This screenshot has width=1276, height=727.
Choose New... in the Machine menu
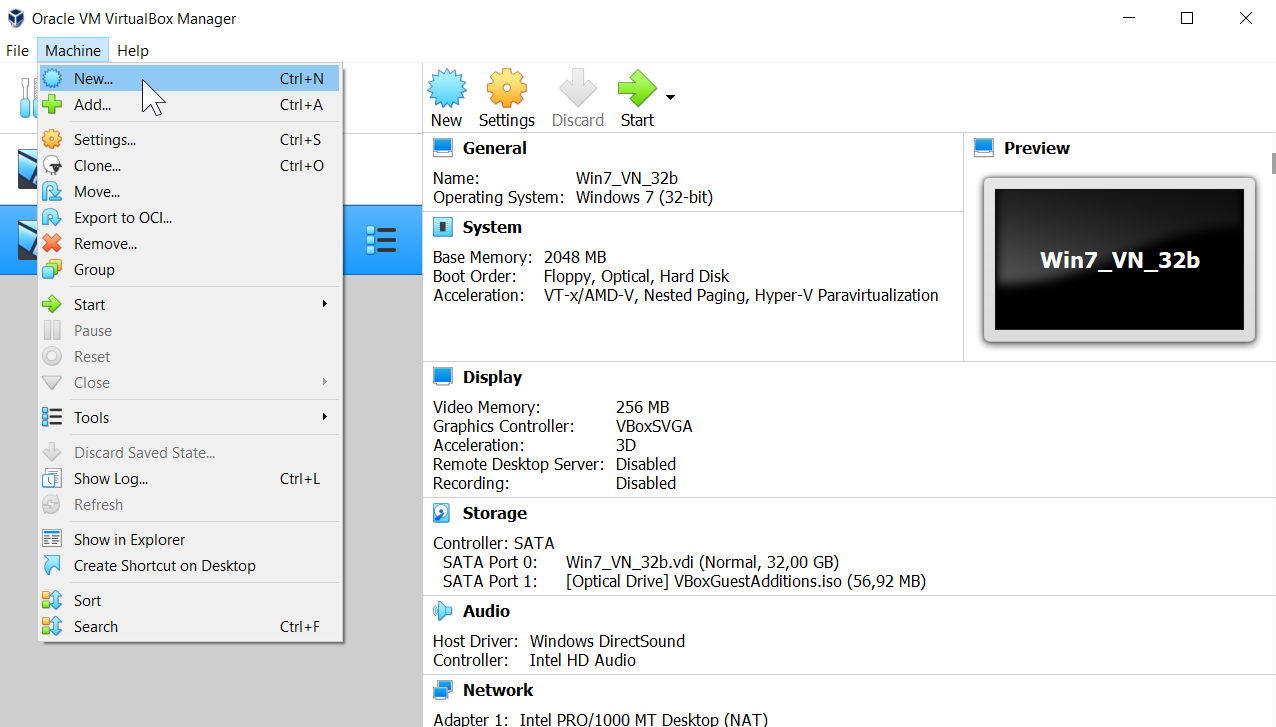pos(190,78)
